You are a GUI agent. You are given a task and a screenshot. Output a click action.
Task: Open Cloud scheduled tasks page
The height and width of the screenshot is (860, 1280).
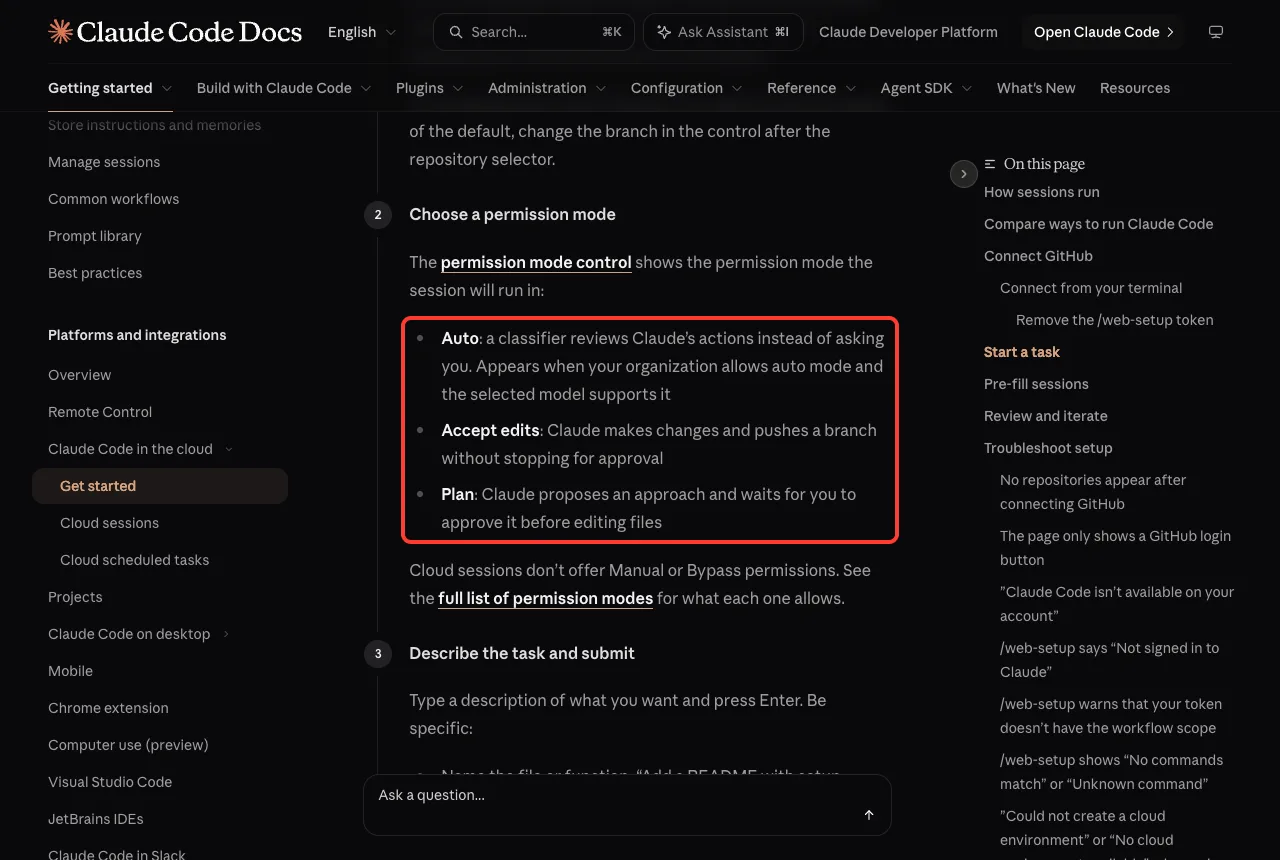[x=135, y=560]
